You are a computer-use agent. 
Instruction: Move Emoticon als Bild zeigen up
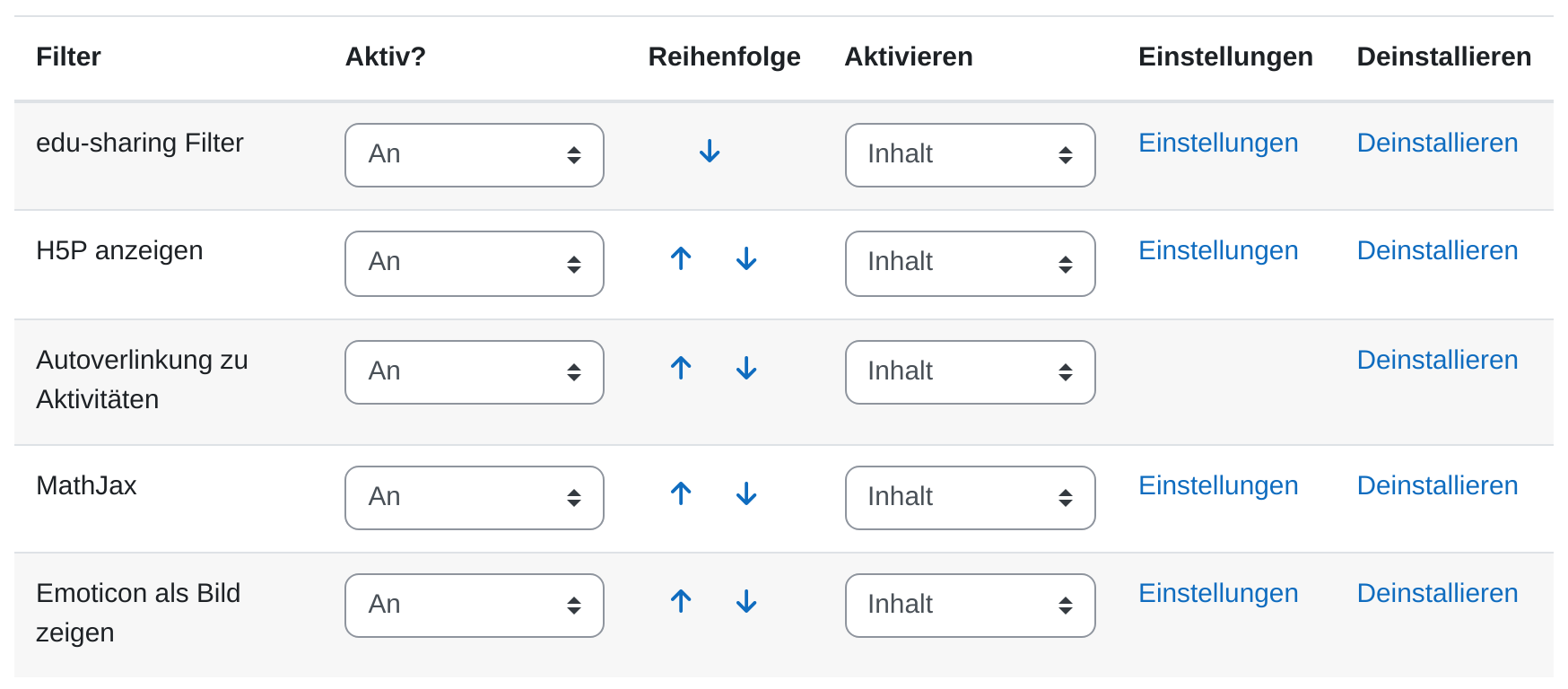click(x=681, y=602)
